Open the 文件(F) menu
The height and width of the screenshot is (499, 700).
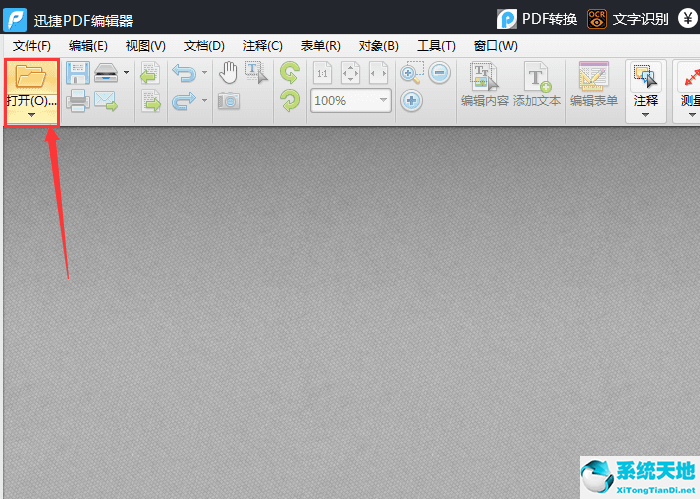point(32,46)
